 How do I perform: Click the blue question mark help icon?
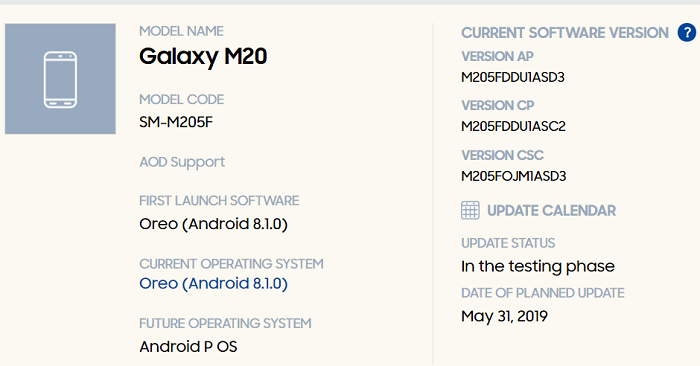(x=687, y=33)
